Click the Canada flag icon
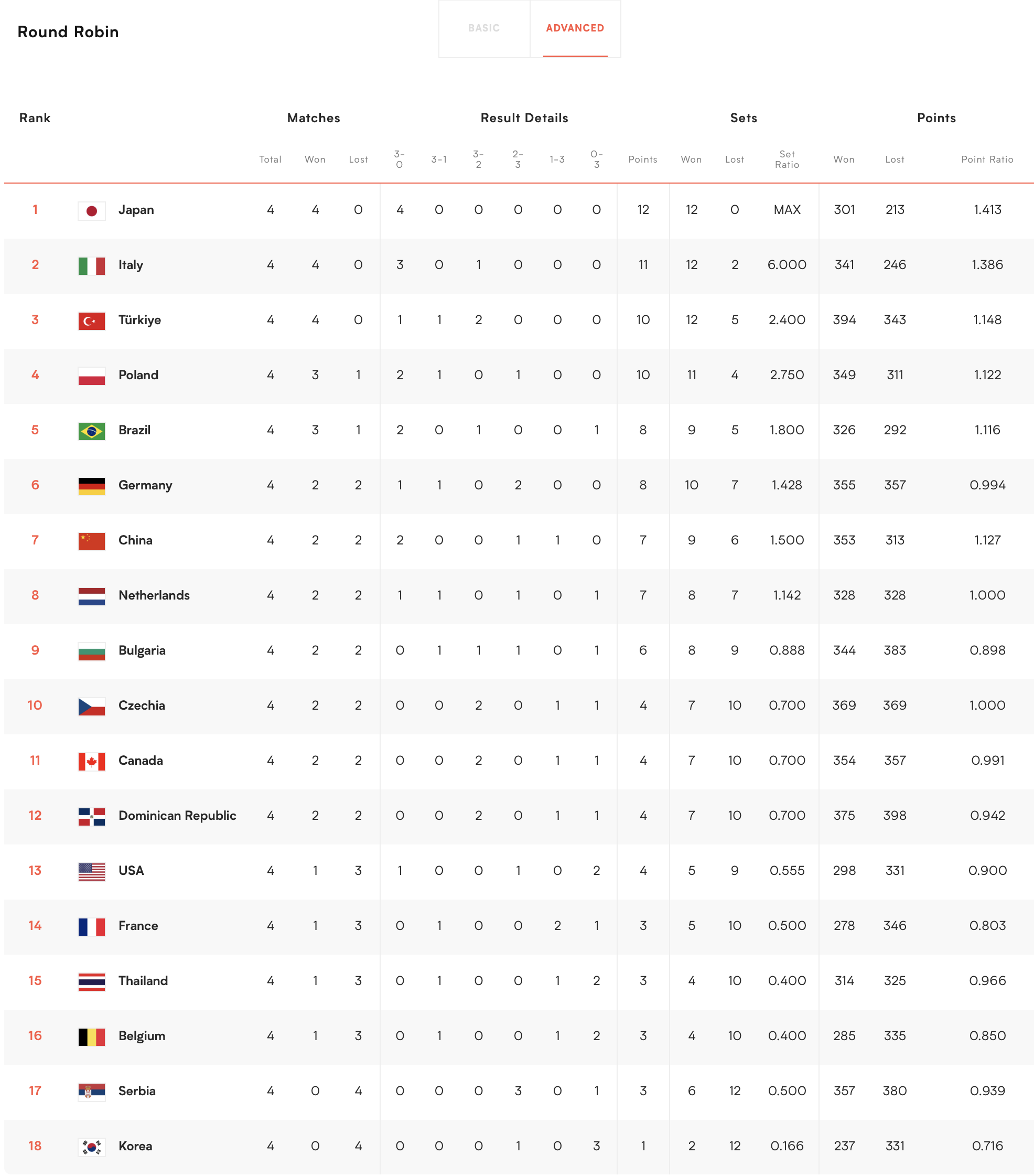 coord(91,761)
